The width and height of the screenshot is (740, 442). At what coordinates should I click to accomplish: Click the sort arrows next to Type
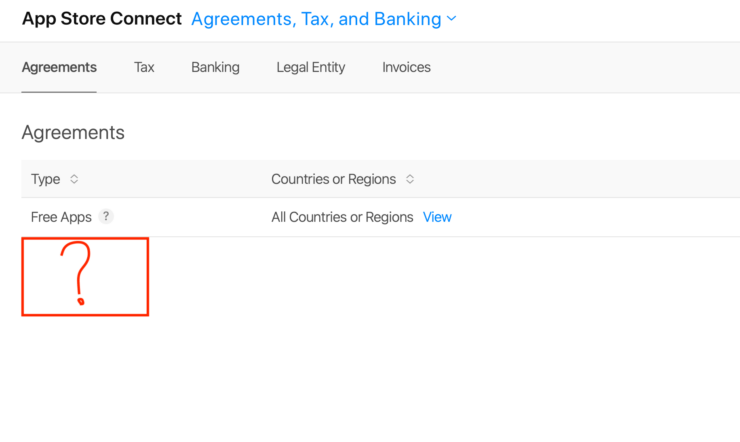pyautogui.click(x=74, y=180)
